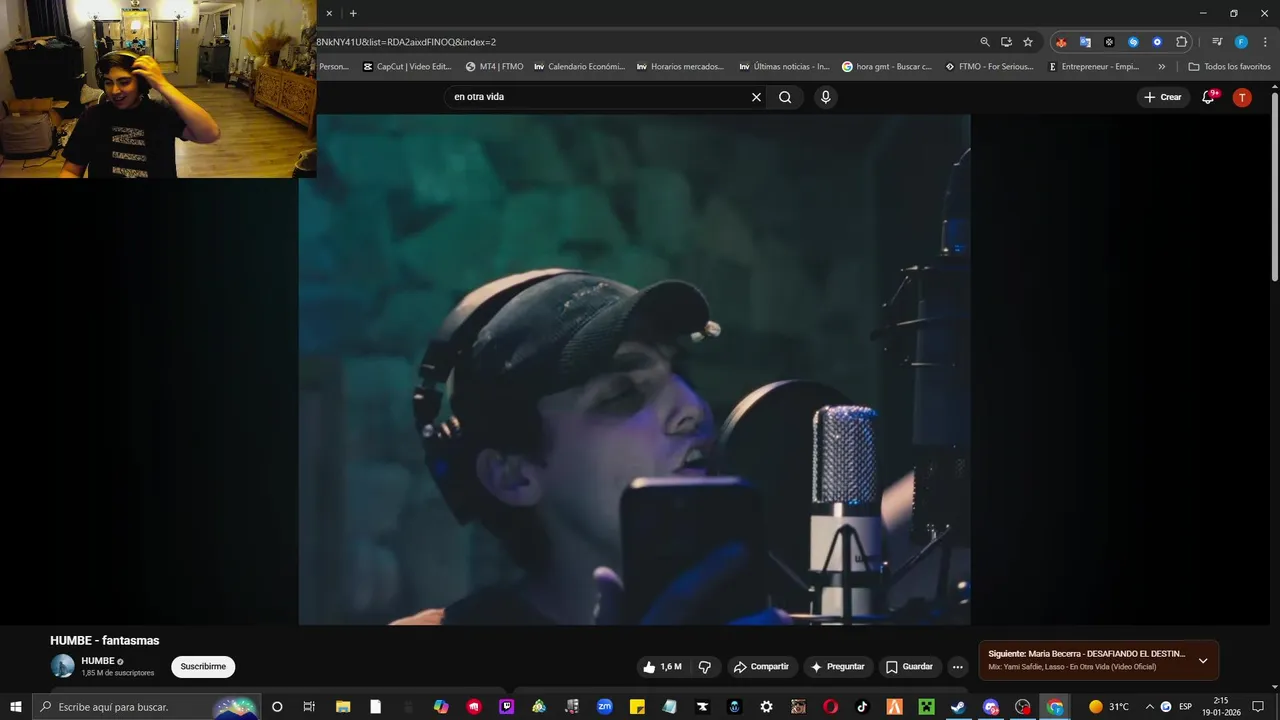1280x720 pixels.
Task: Clear the search text with the X icon
Action: (x=756, y=97)
